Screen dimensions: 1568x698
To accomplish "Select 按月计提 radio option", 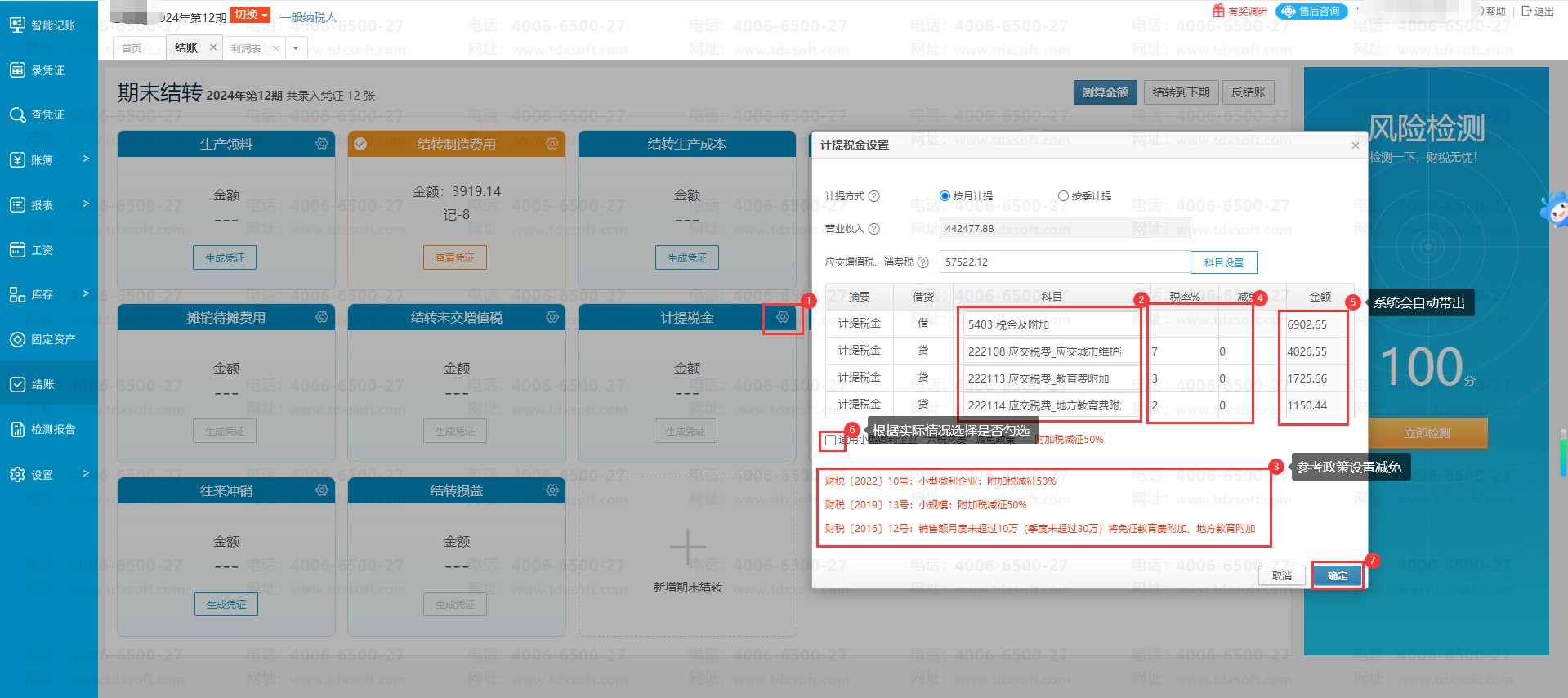I will [x=945, y=196].
